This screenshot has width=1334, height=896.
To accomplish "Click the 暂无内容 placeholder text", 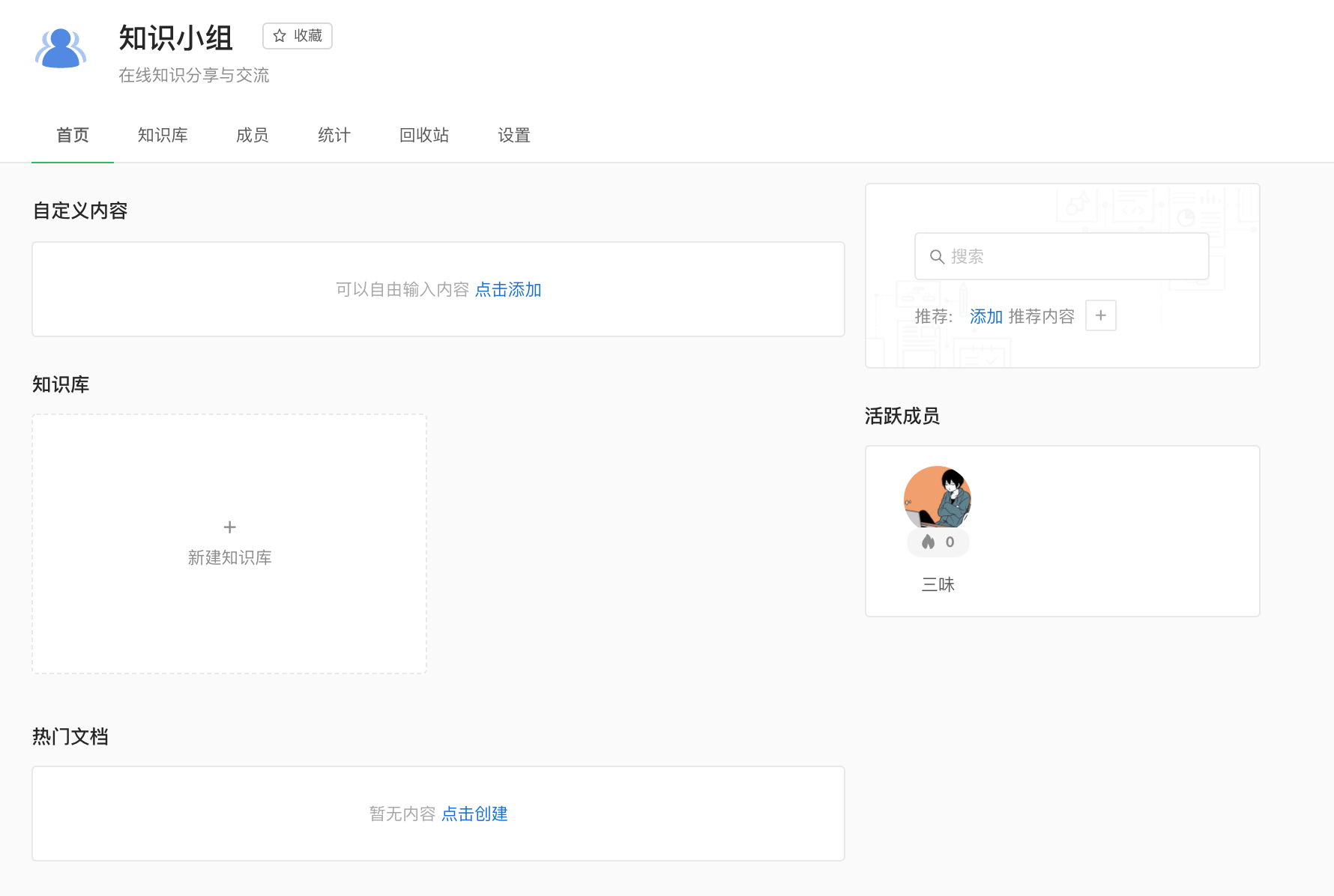I will pyautogui.click(x=402, y=814).
